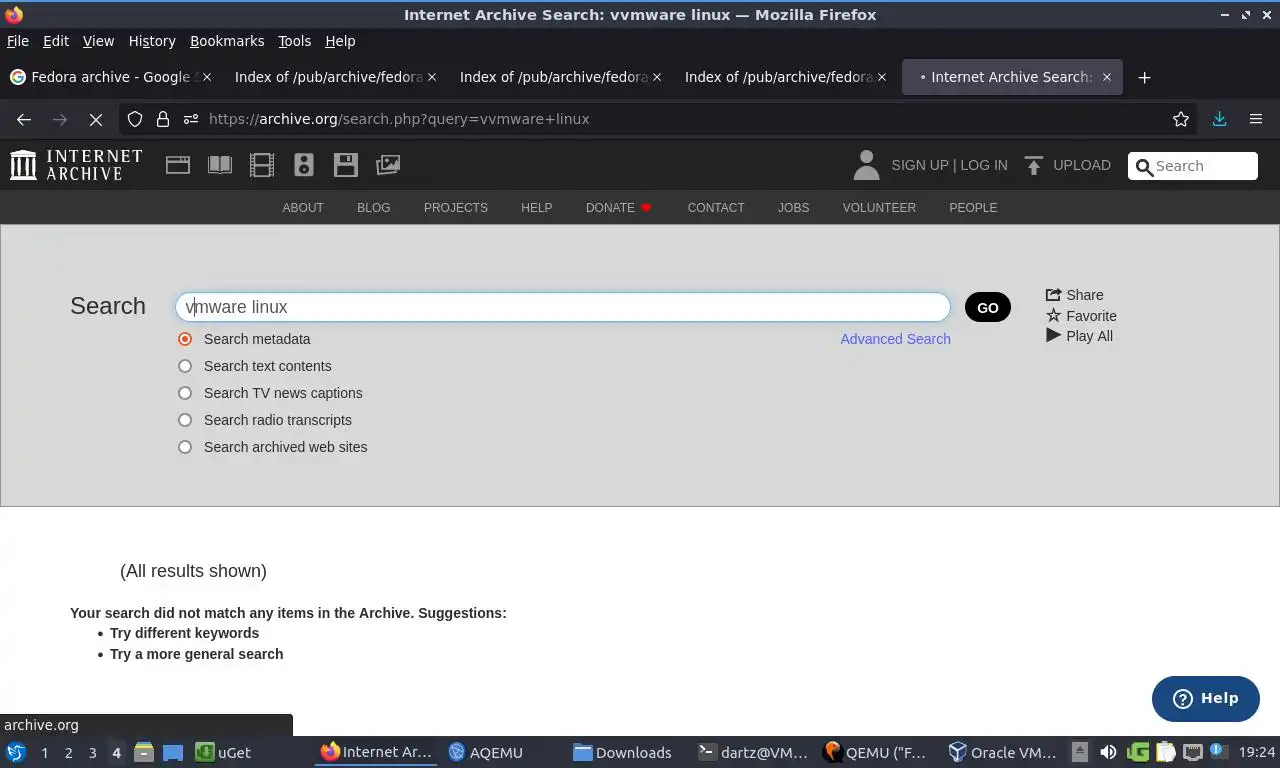Open a new tab with the plus icon
The height and width of the screenshot is (768, 1280).
[x=1145, y=77]
